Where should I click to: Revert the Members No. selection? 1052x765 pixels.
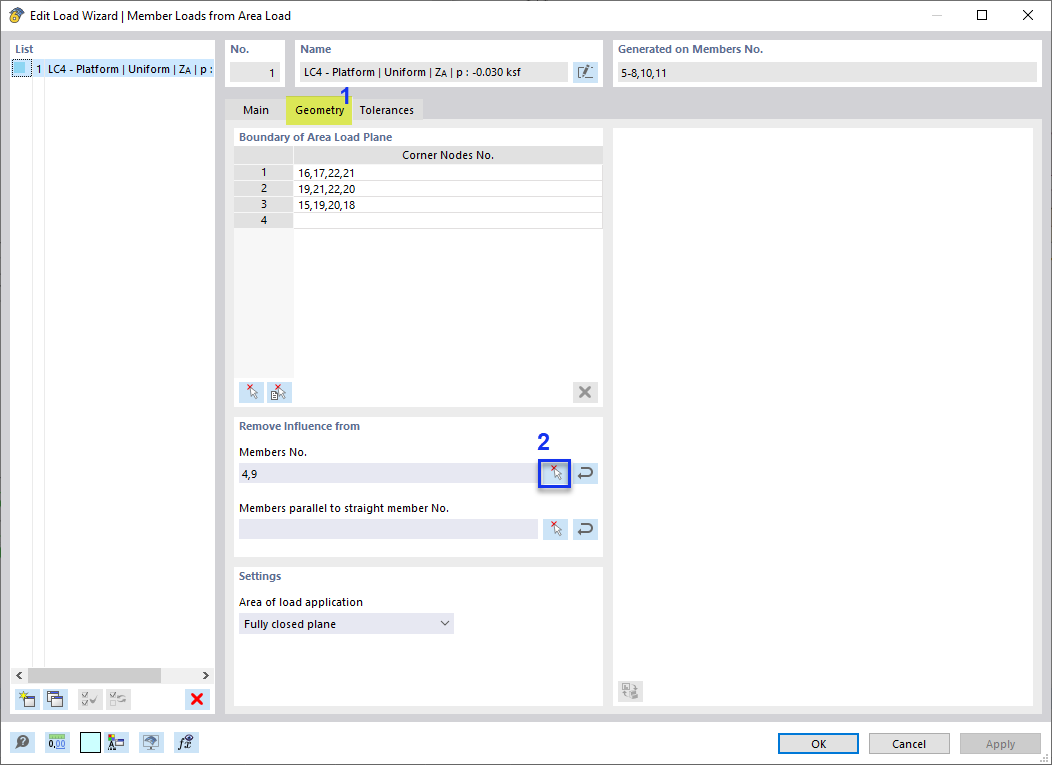click(585, 472)
